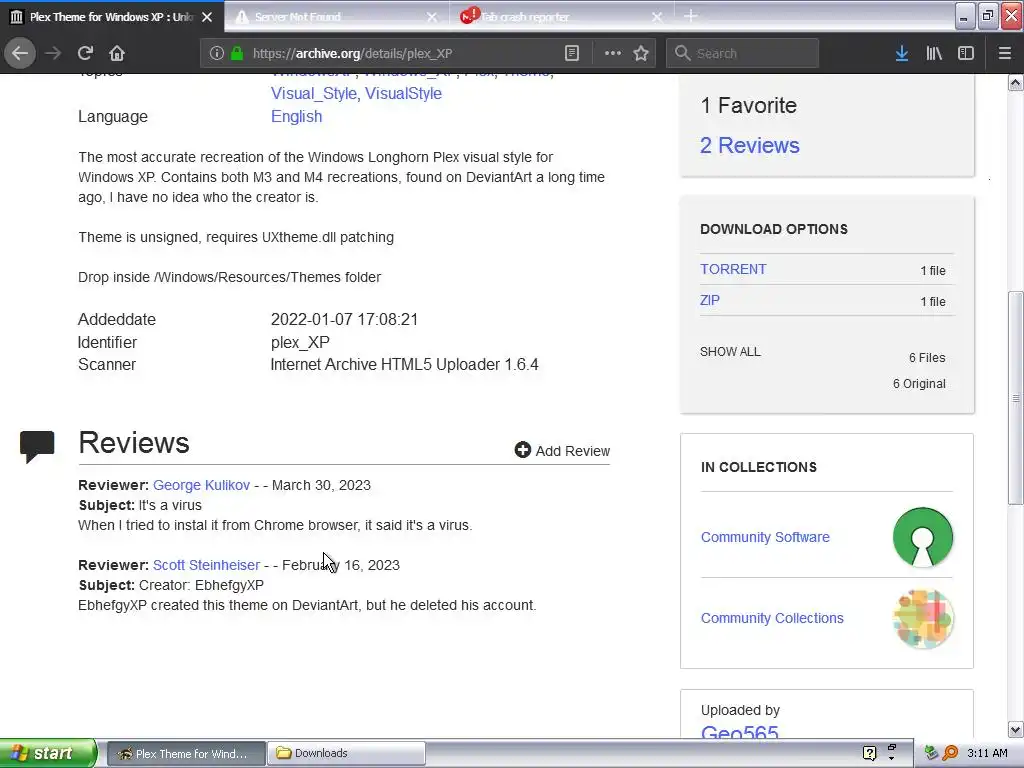The width and height of the screenshot is (1024, 768).
Task: Select identifier value 'plex_XP'
Action: pos(300,342)
